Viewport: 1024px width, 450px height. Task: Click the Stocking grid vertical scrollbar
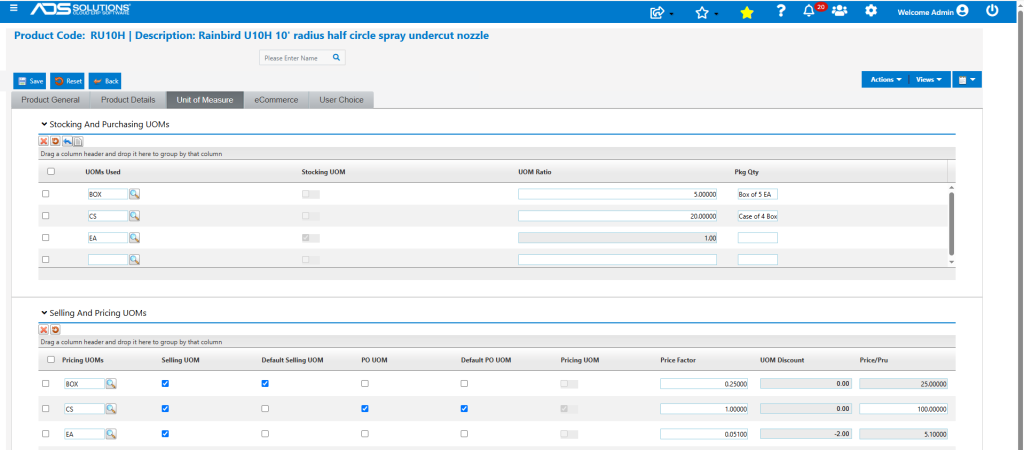[x=951, y=223]
